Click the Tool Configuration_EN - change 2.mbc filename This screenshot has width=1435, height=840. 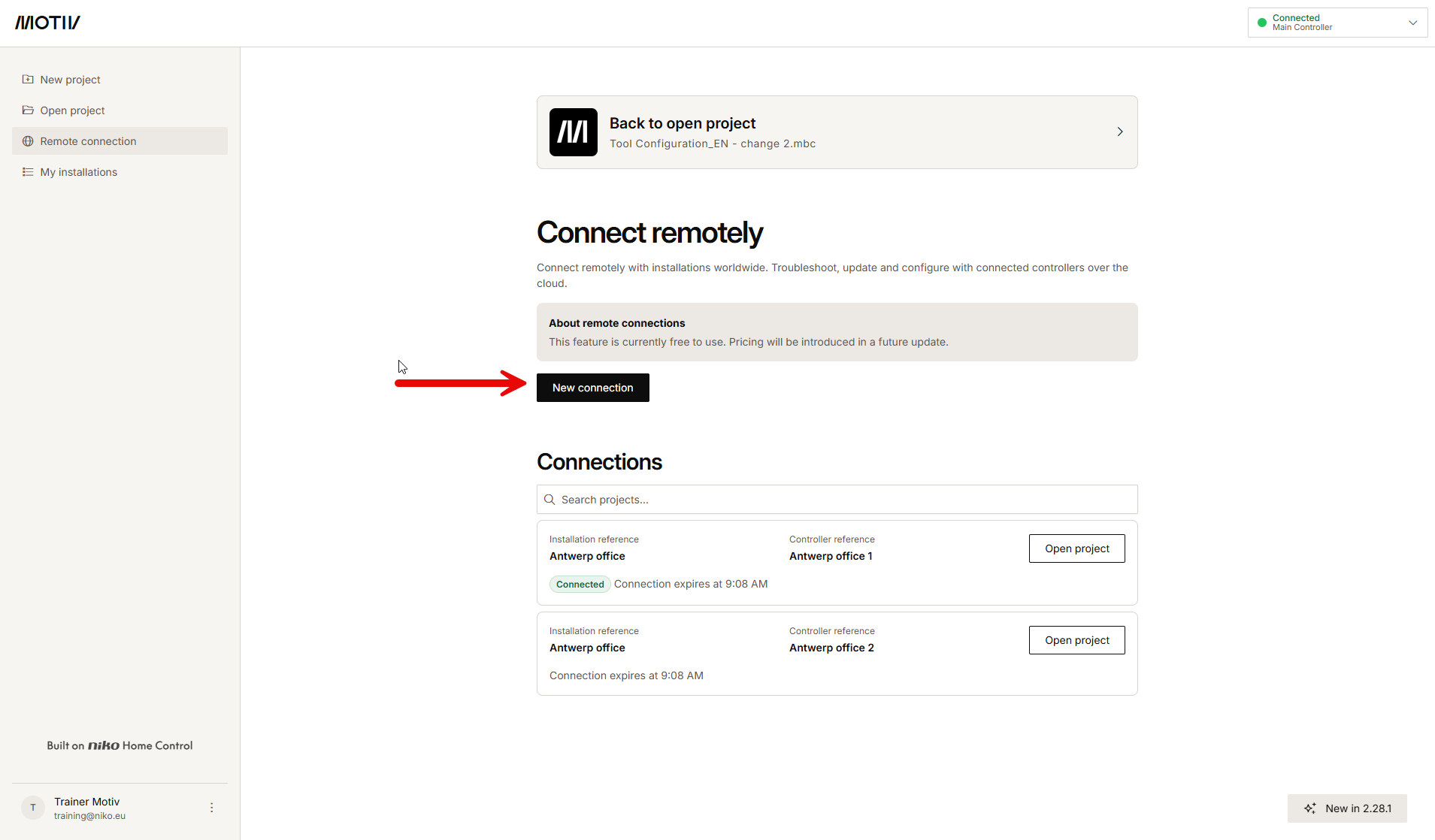click(713, 144)
